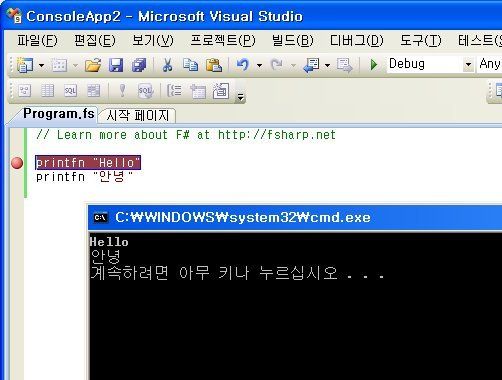Screen dimensions: 502x380
Task: Click the Show Diagram Pane icon
Action: (x=25, y=90)
